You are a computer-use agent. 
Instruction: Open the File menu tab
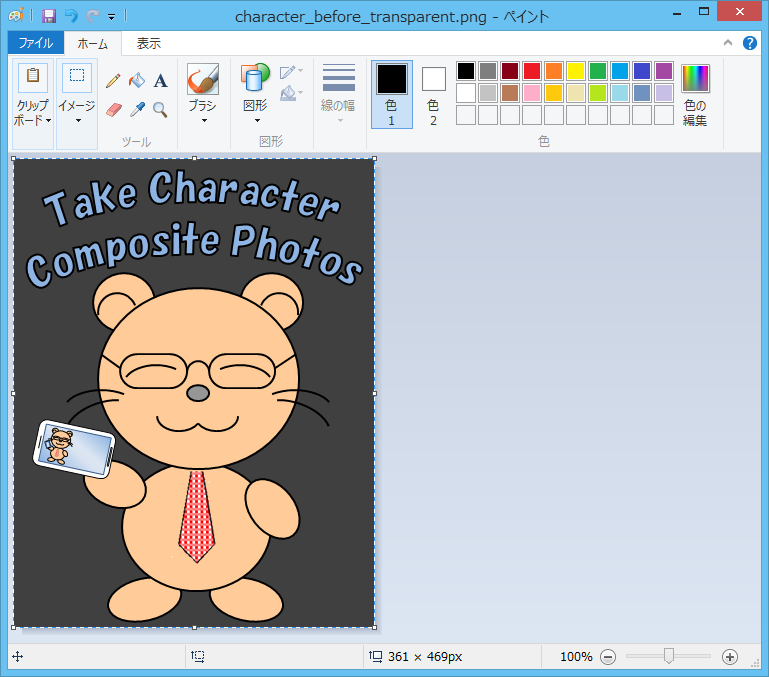36,43
